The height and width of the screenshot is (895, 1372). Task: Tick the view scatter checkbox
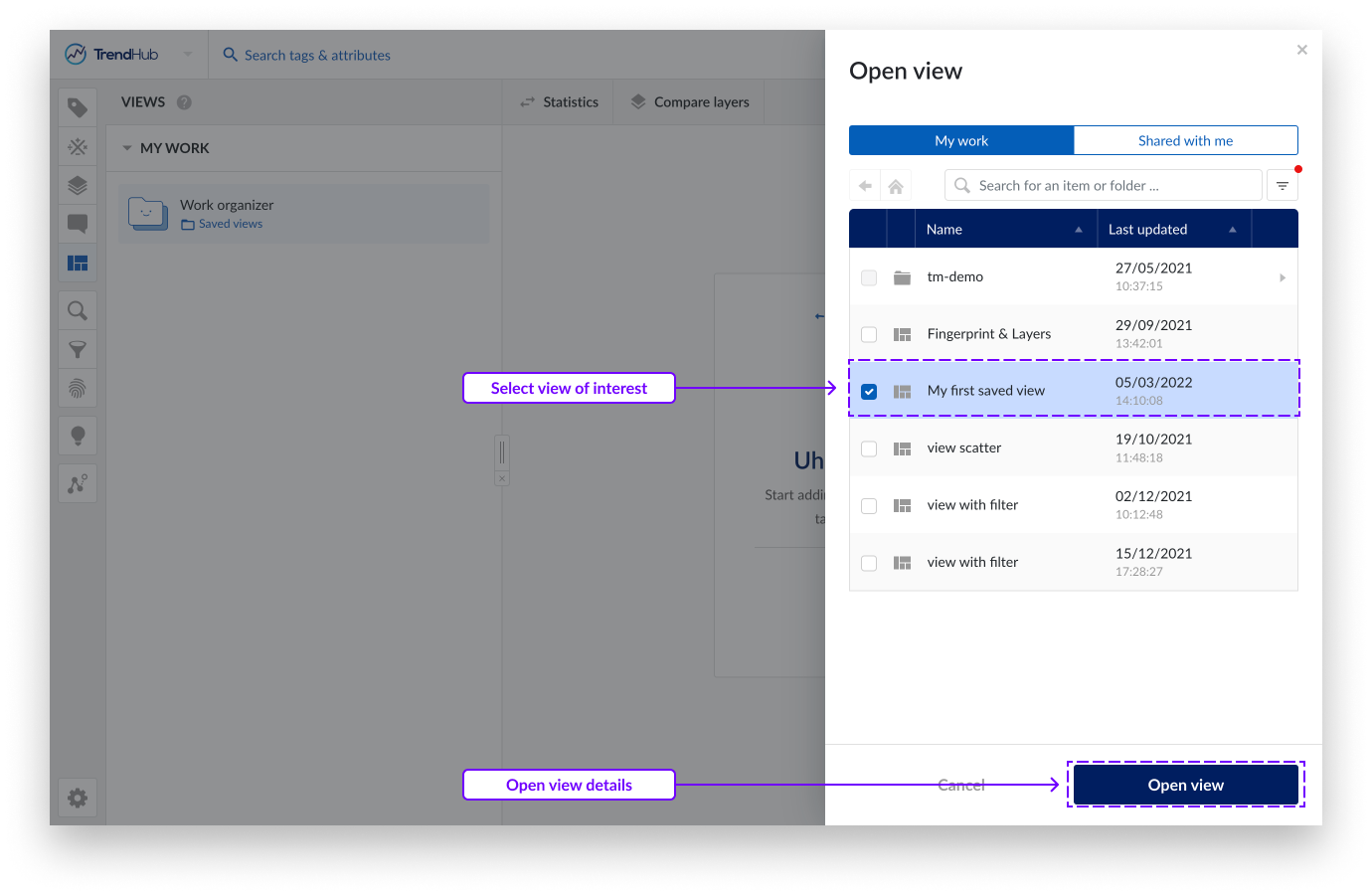click(x=869, y=449)
